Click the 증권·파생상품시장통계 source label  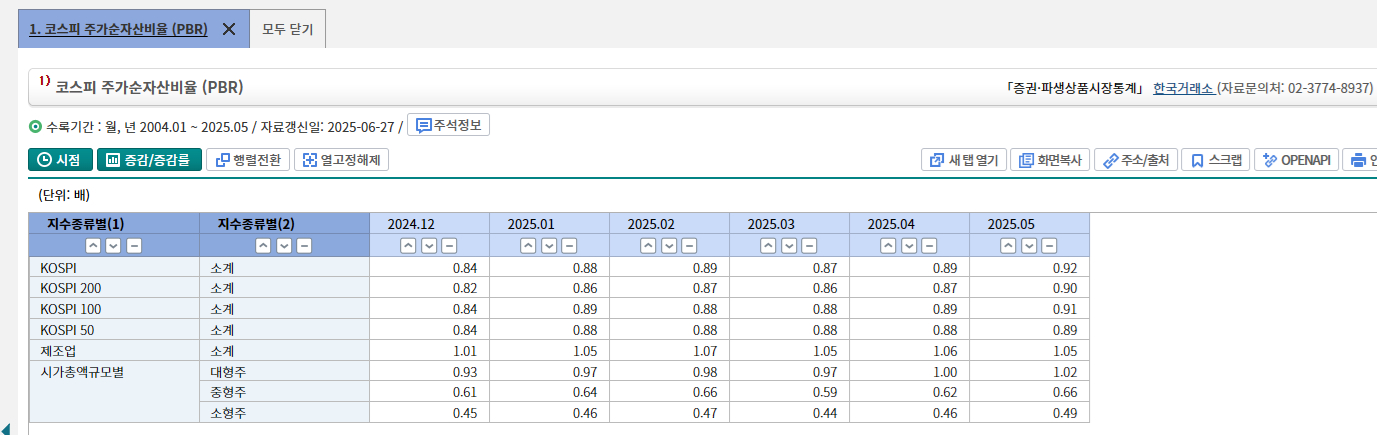[1075, 88]
